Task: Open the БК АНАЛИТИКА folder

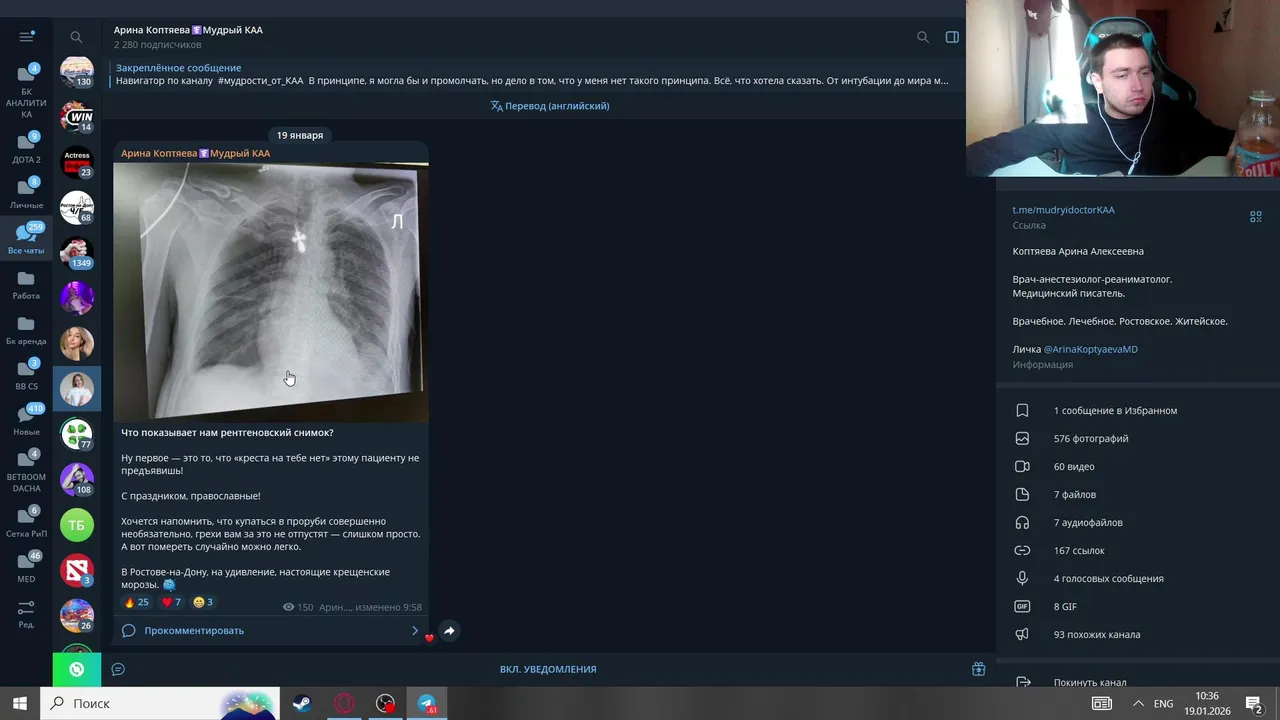Action: [26, 91]
